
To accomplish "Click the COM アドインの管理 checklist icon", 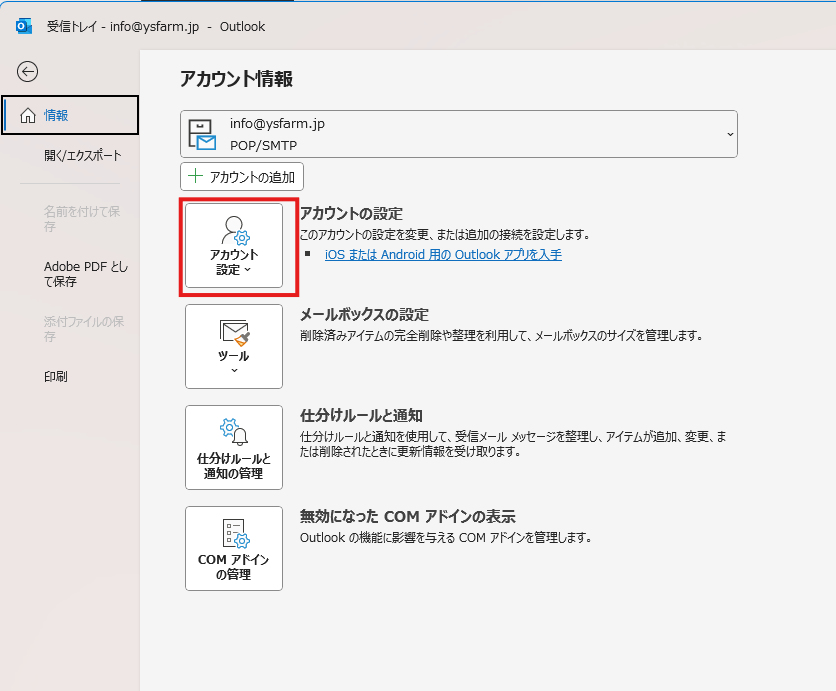I will (x=234, y=533).
